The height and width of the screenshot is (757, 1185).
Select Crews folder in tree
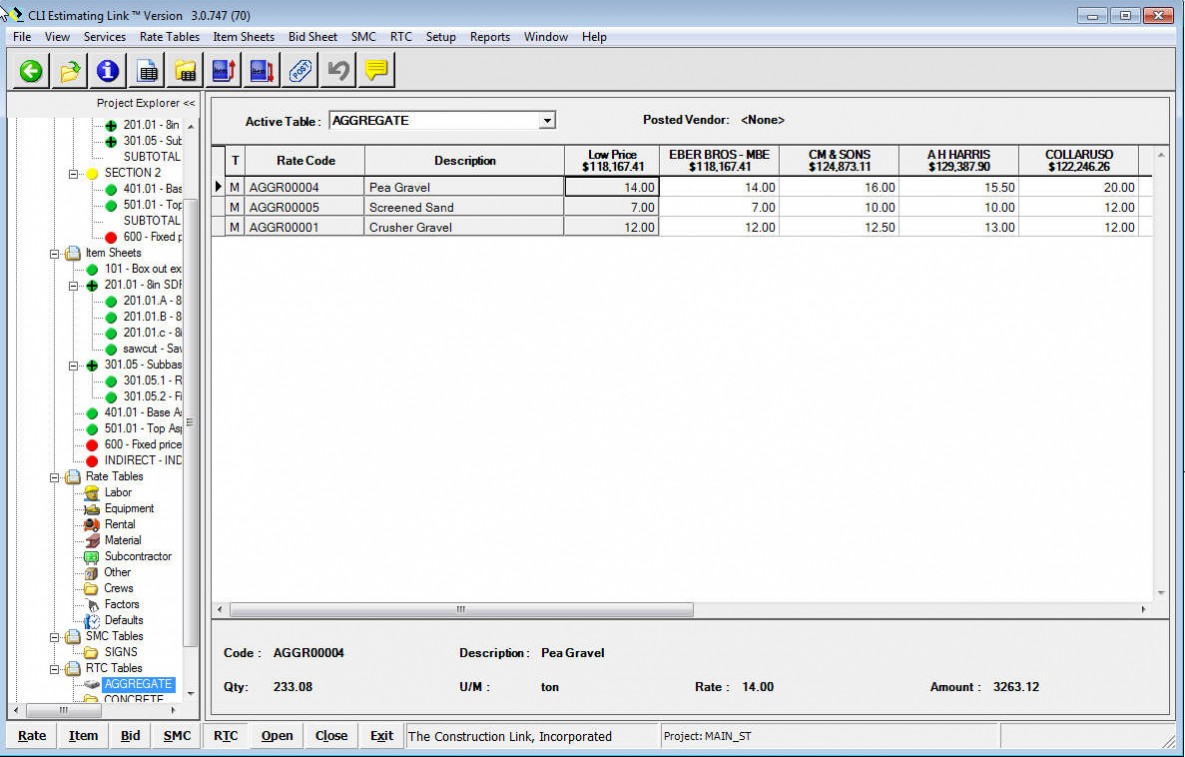click(119, 588)
